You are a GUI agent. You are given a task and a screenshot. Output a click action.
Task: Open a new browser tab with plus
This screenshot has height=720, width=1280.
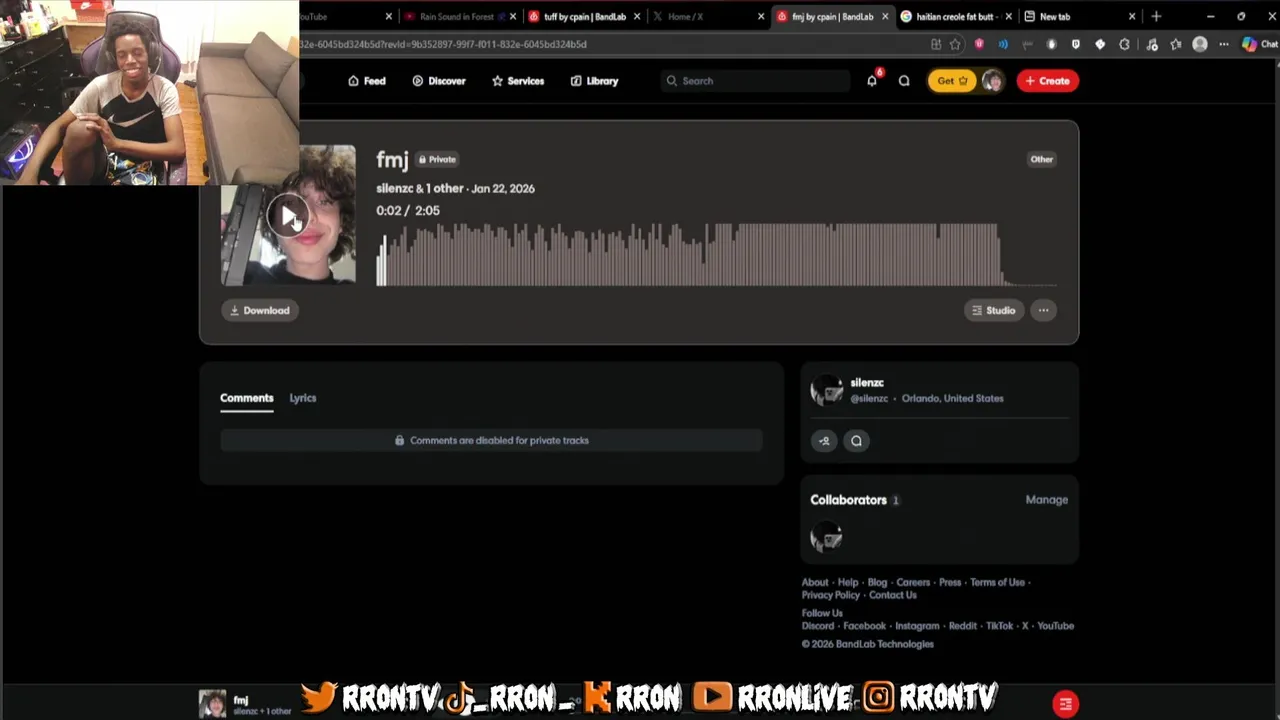(1156, 16)
